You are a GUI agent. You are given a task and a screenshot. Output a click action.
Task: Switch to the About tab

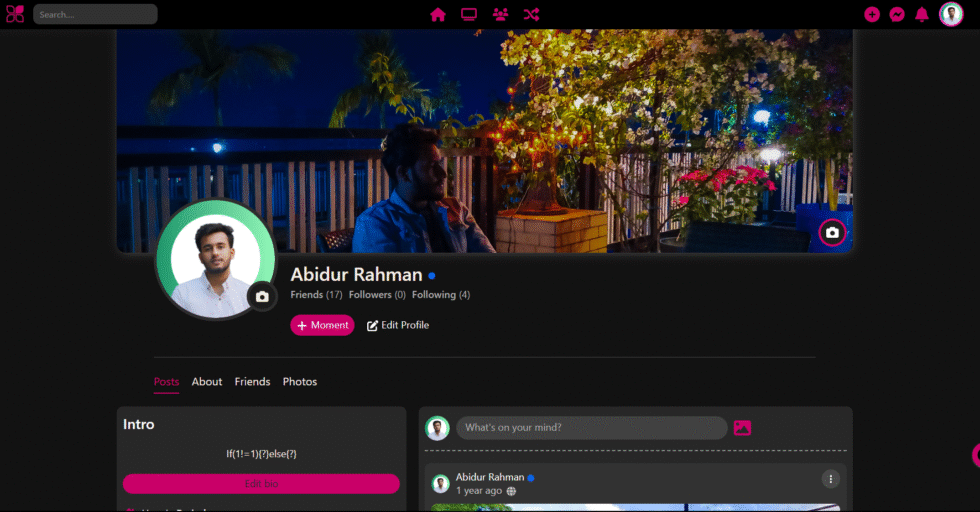pos(207,382)
